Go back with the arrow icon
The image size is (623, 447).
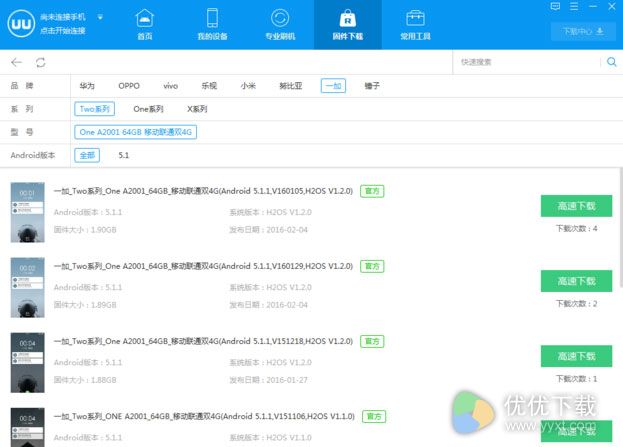pos(16,62)
